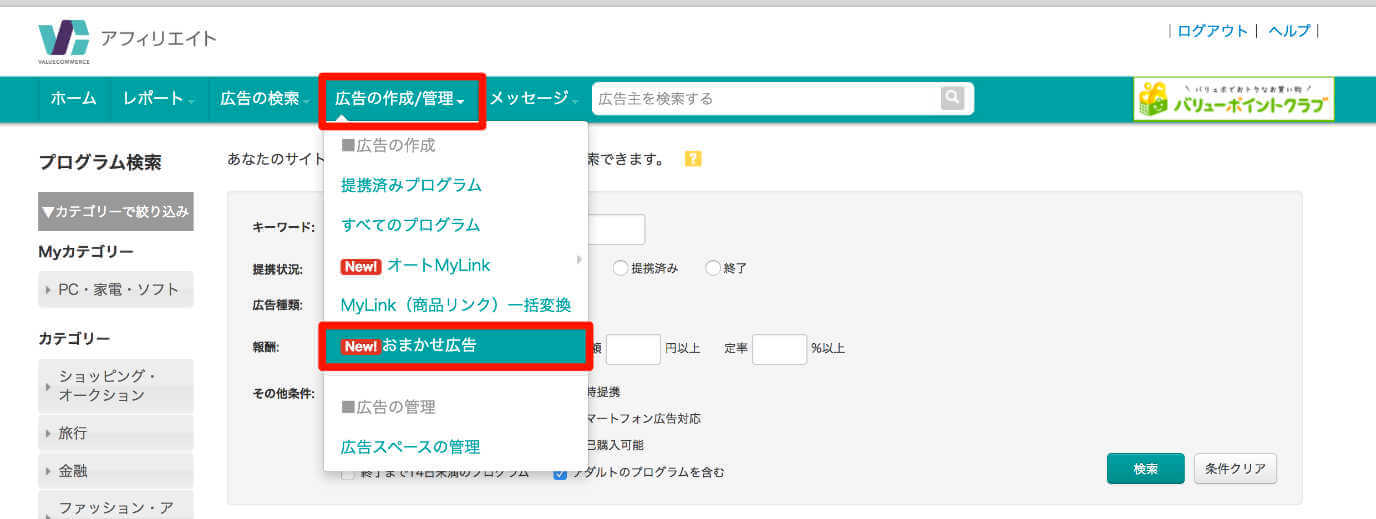Click the search magnifier icon

click(953, 98)
